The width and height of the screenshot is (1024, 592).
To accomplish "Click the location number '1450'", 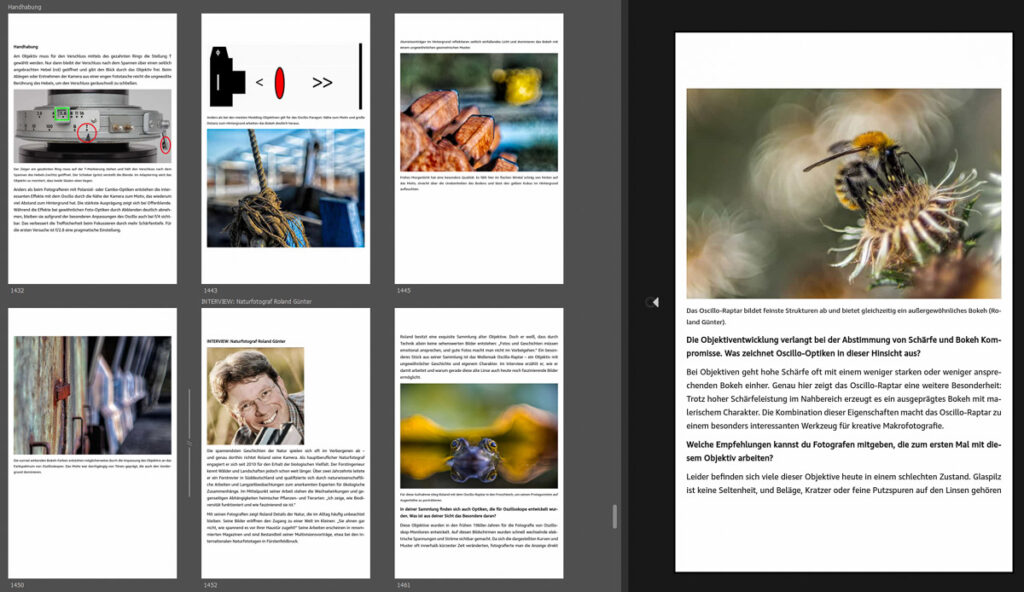I will point(17,585).
